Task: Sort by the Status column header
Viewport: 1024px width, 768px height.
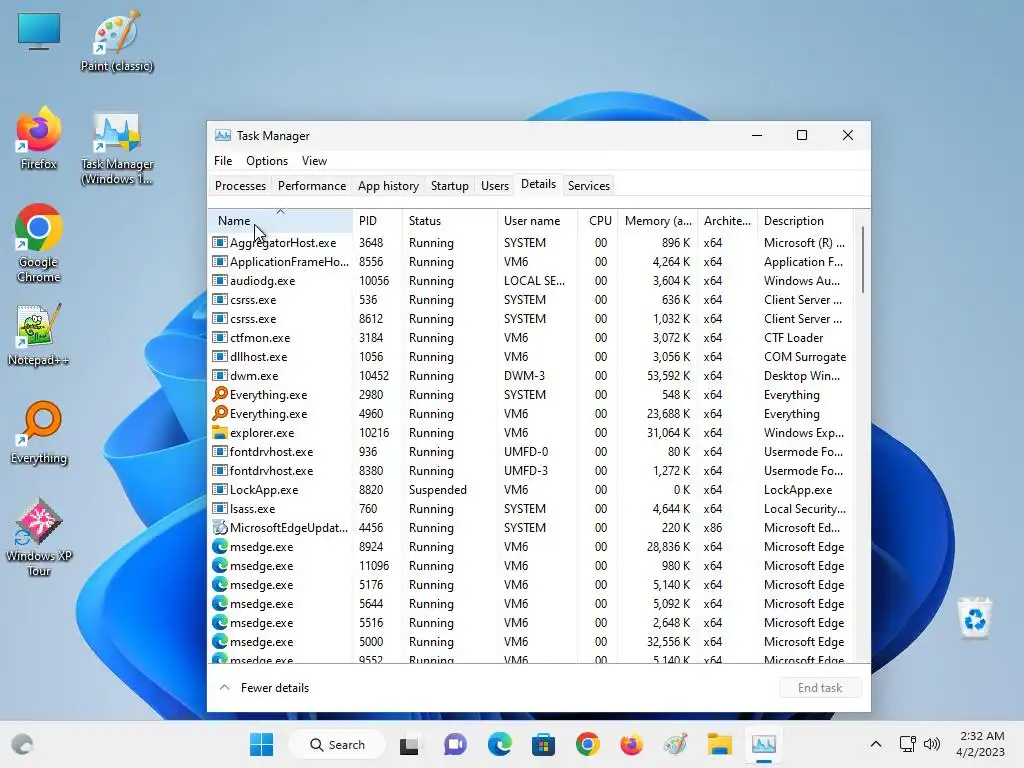Action: coord(450,221)
